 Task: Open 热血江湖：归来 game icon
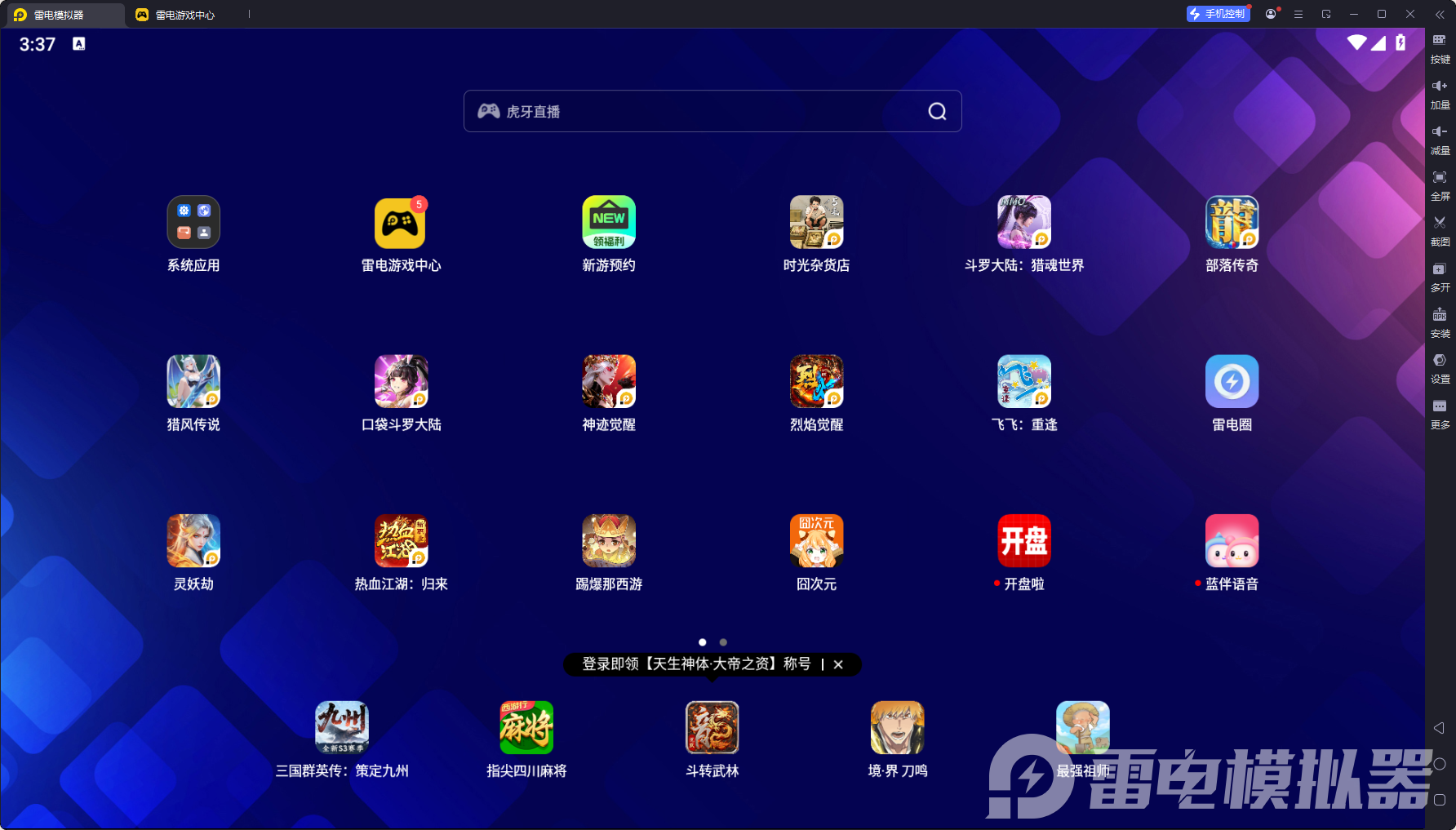click(401, 540)
